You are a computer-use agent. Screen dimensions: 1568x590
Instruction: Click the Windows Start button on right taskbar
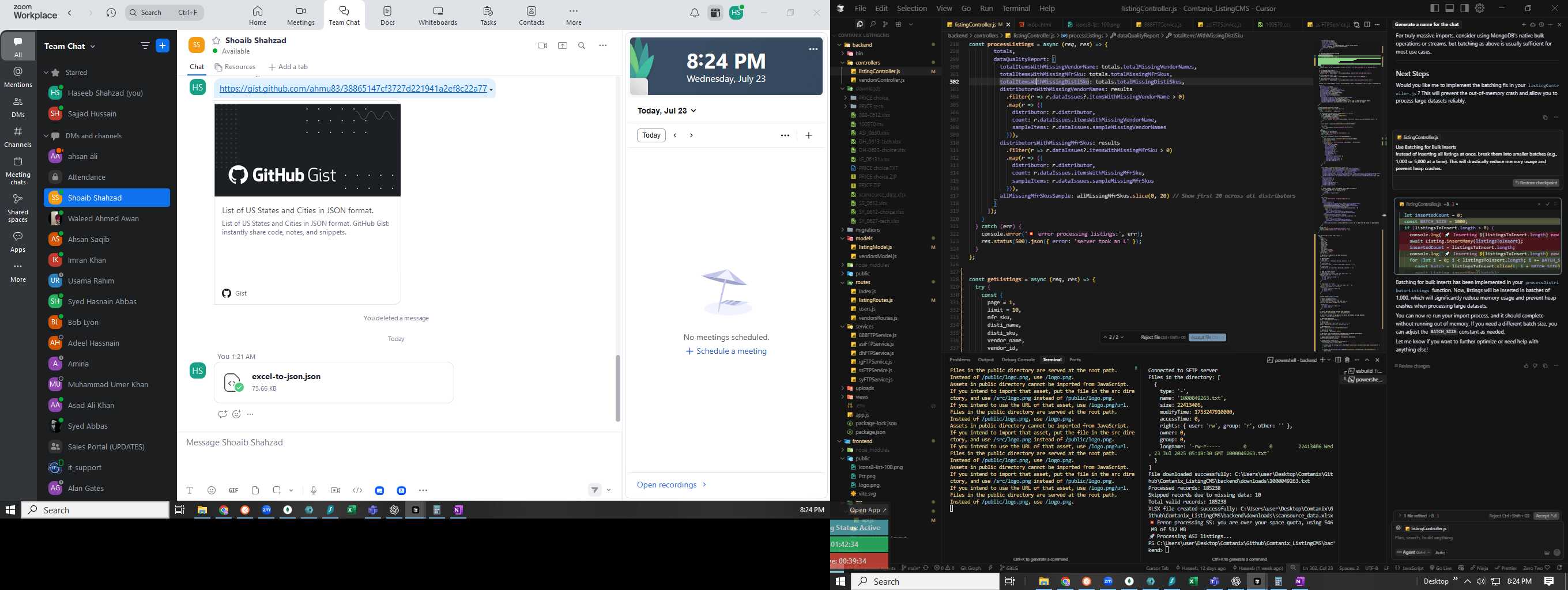pos(840,581)
